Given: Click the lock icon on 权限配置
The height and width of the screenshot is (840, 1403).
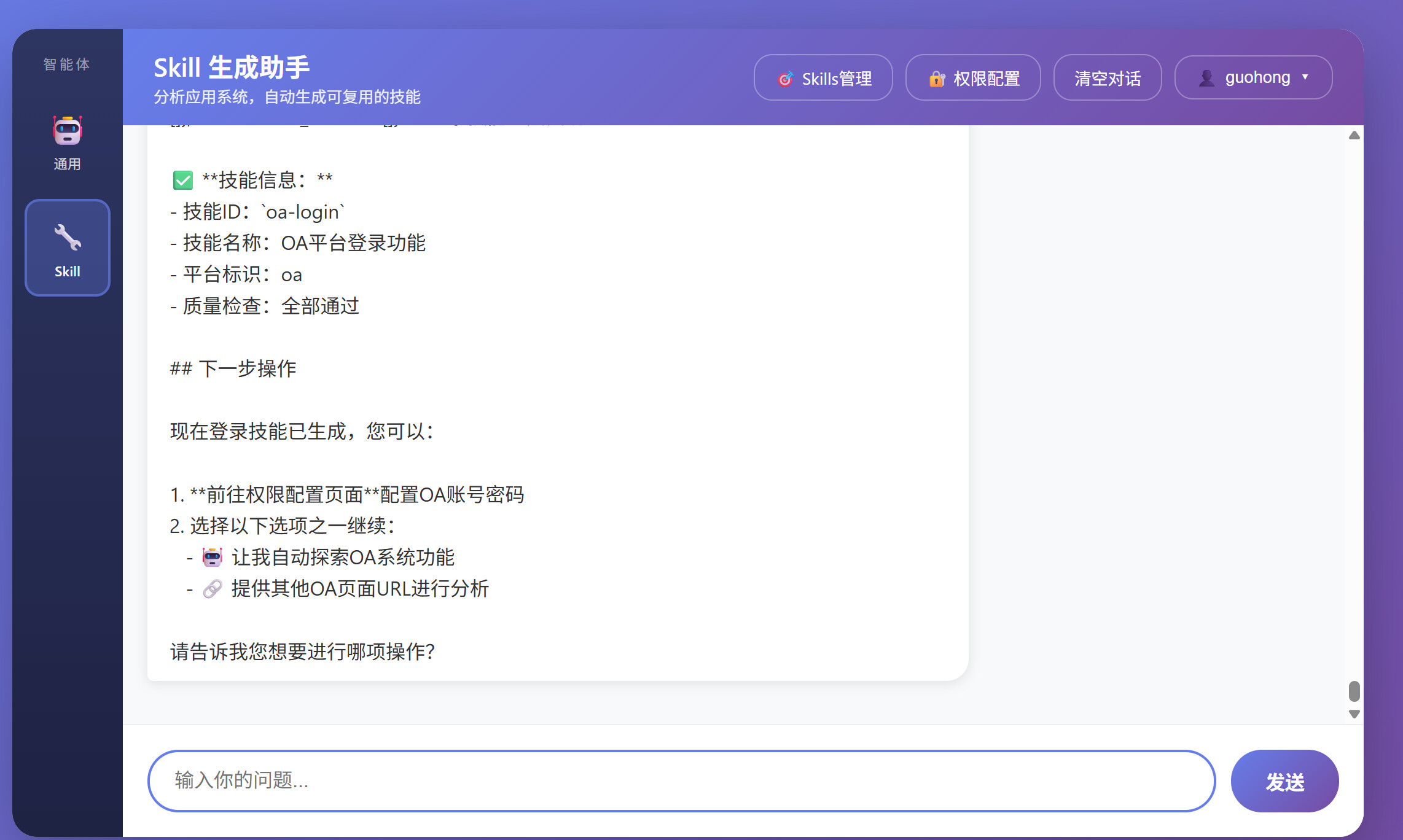Looking at the screenshot, I should coord(937,79).
